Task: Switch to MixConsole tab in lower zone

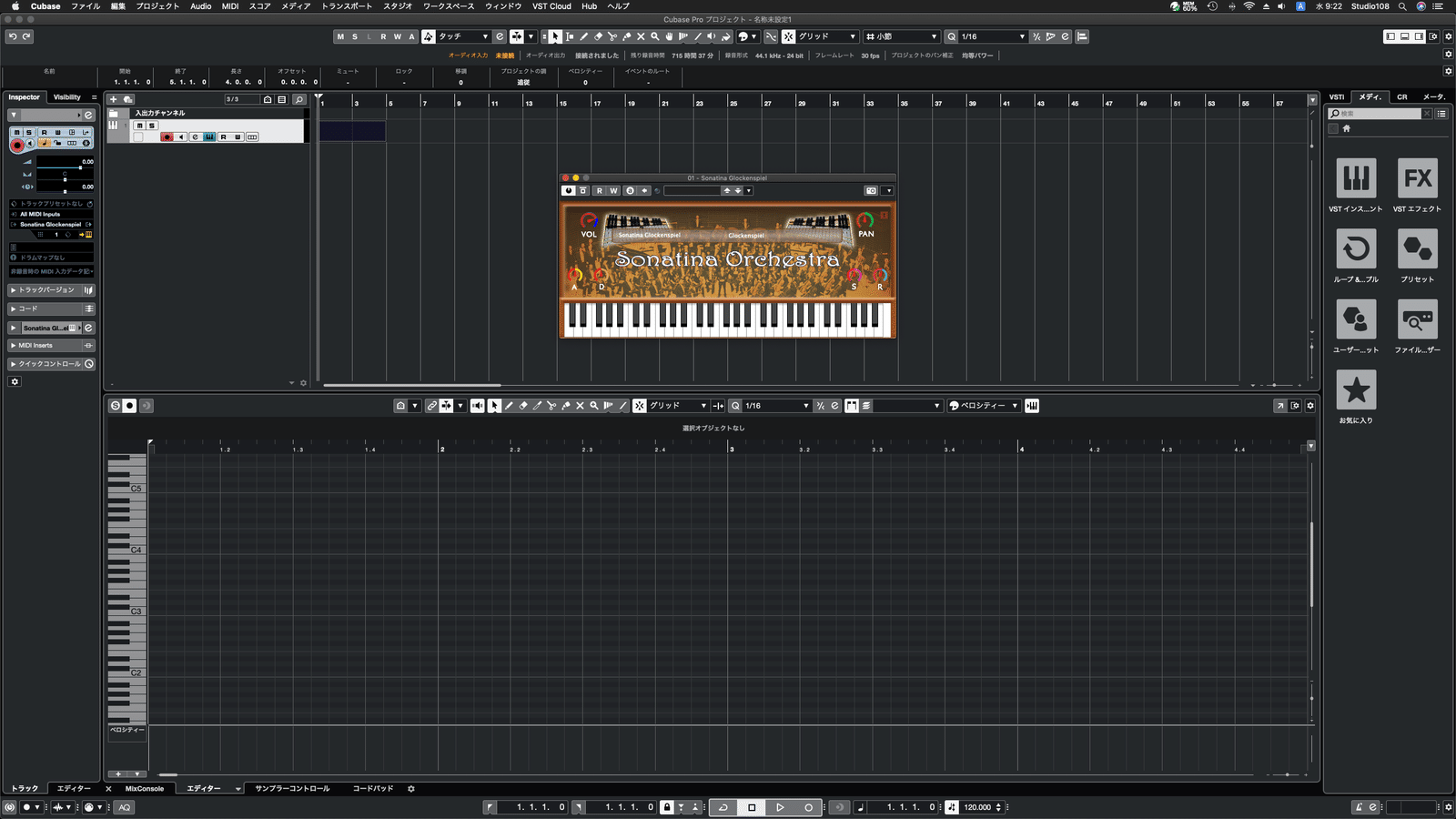Action: 145,789
